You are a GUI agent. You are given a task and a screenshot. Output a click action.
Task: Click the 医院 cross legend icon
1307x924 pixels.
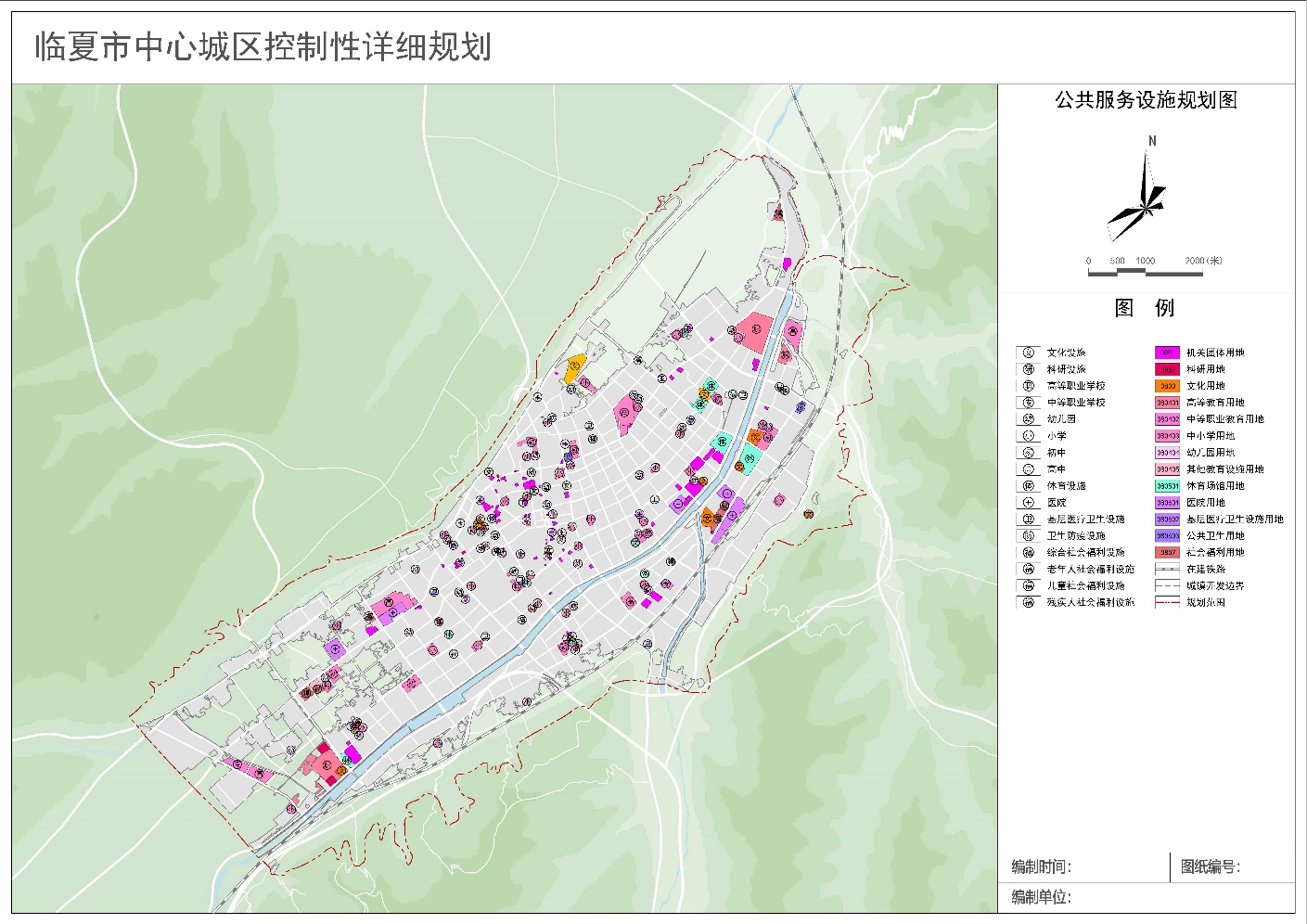(1028, 503)
